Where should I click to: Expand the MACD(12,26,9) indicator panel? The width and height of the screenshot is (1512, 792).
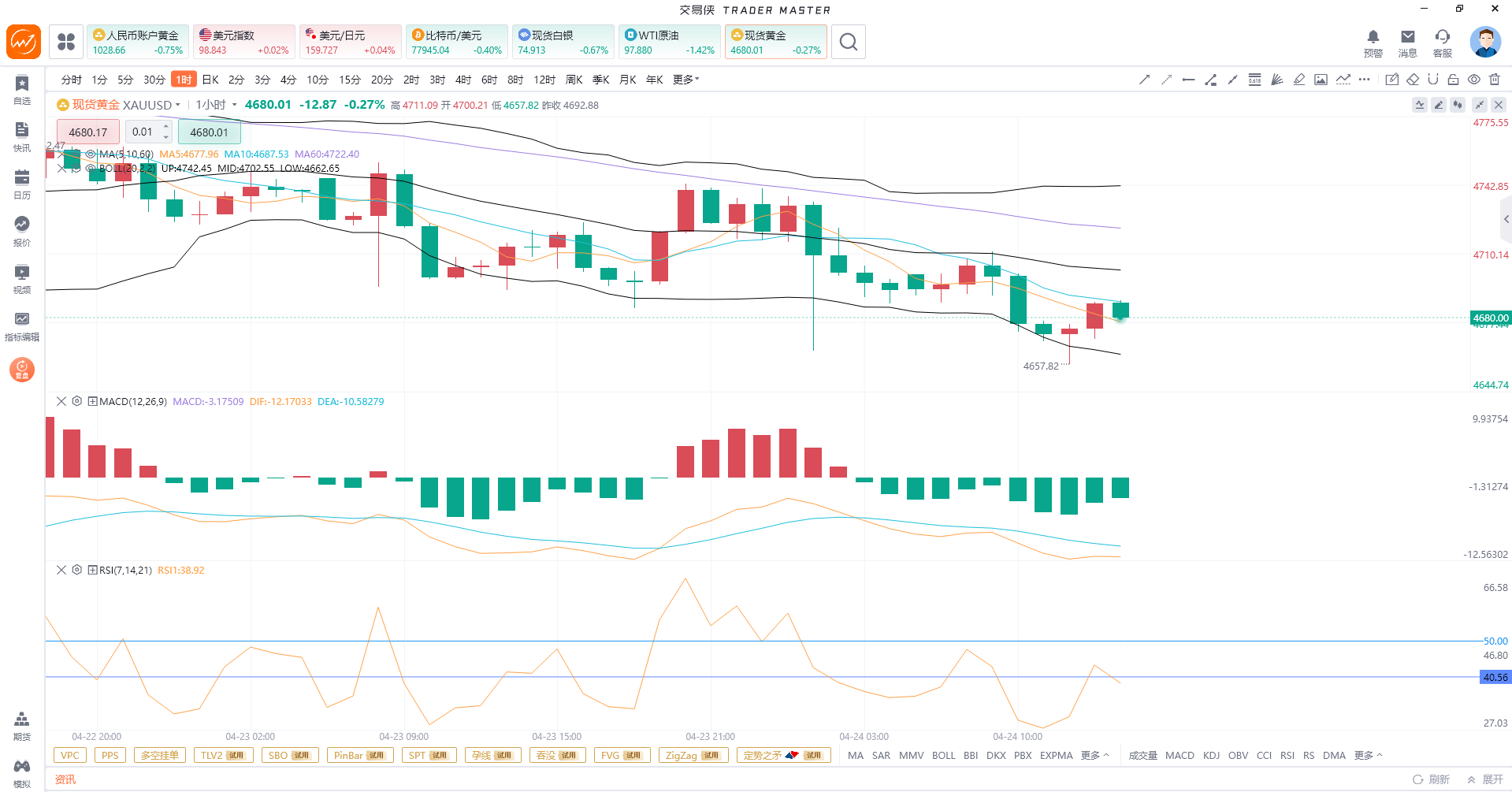[92, 401]
